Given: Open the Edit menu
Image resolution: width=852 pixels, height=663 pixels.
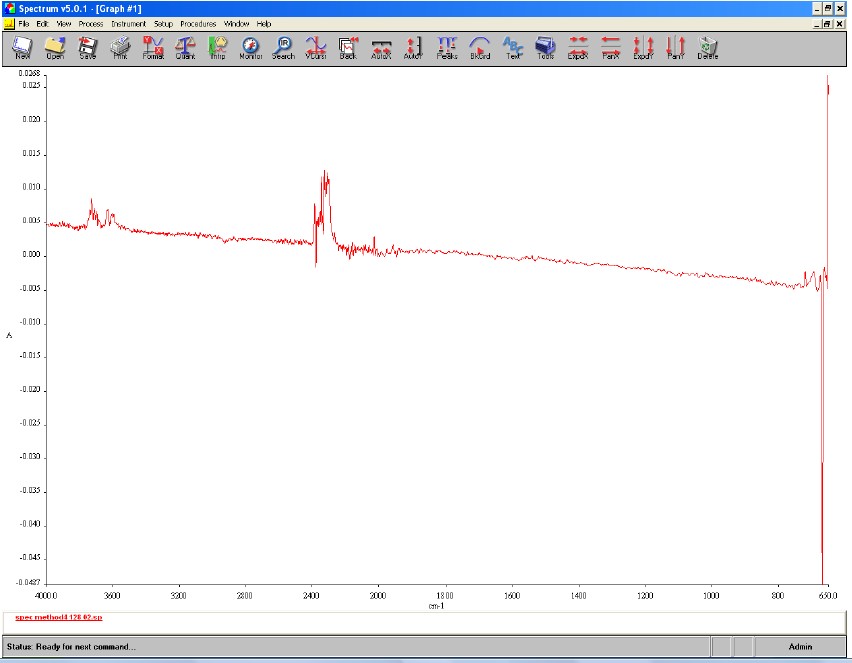Looking at the screenshot, I should click(42, 24).
